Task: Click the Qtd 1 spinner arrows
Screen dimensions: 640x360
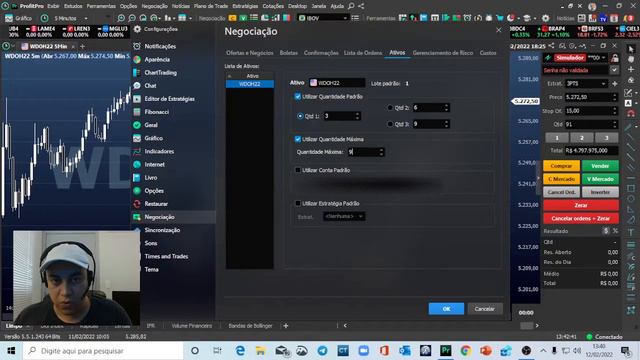Action: (x=358, y=116)
